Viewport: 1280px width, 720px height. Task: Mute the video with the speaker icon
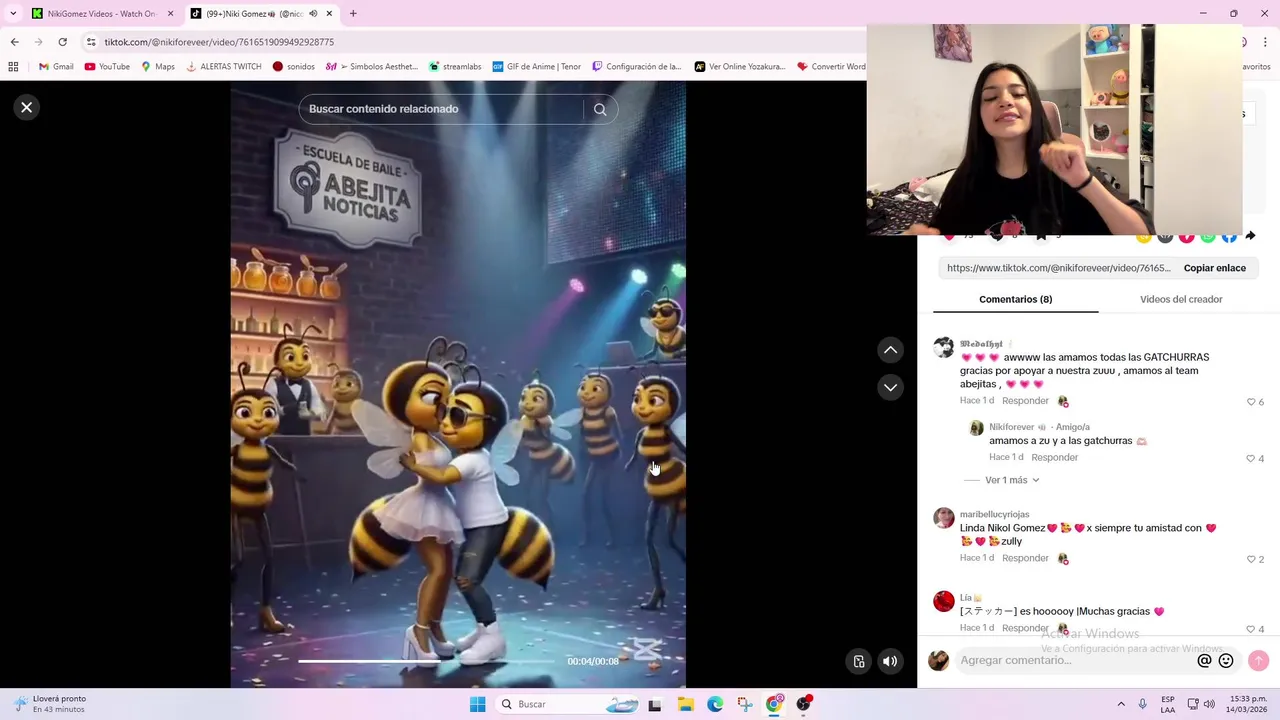click(x=890, y=661)
